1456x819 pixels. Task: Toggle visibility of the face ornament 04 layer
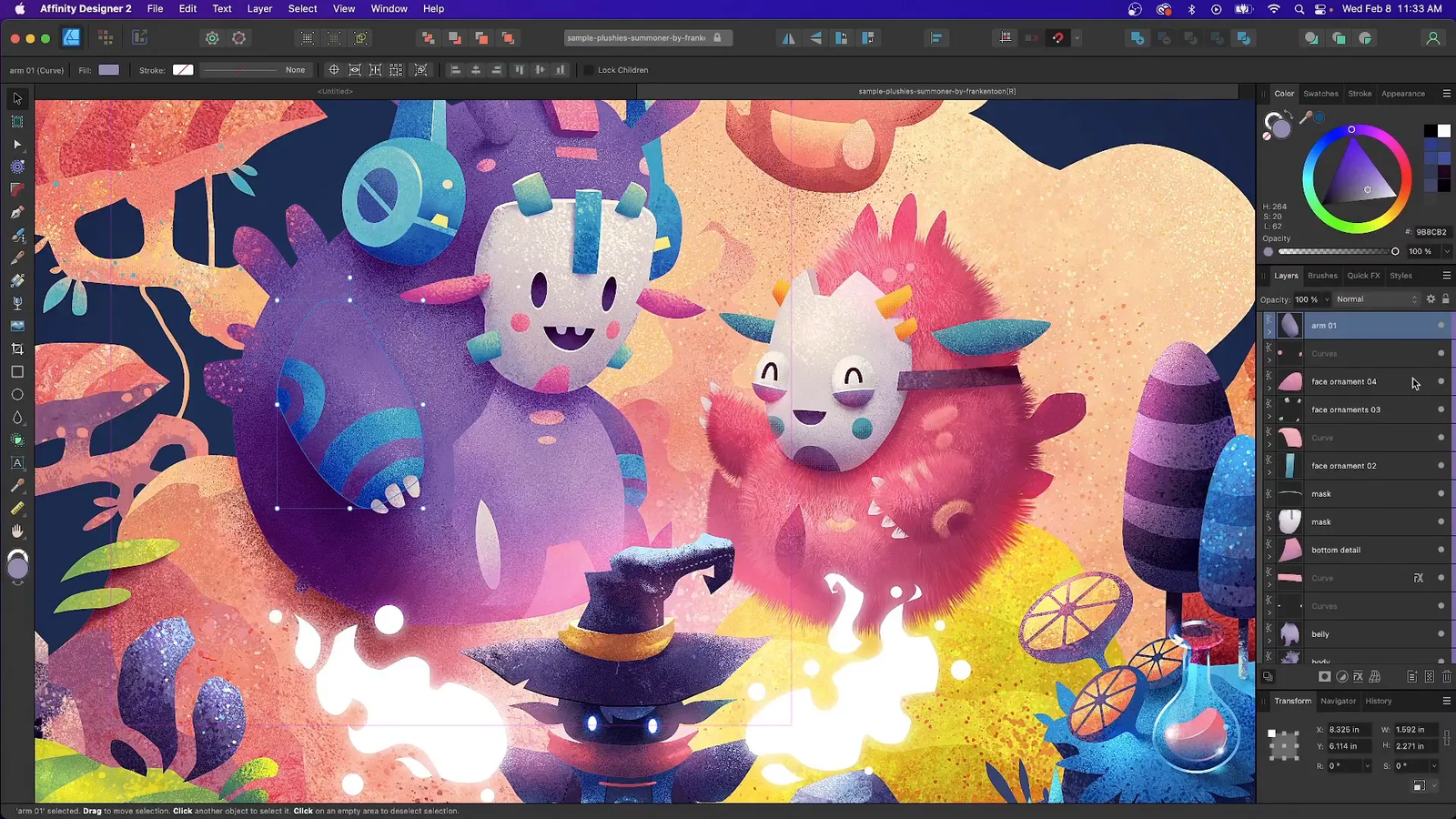[x=1441, y=381]
